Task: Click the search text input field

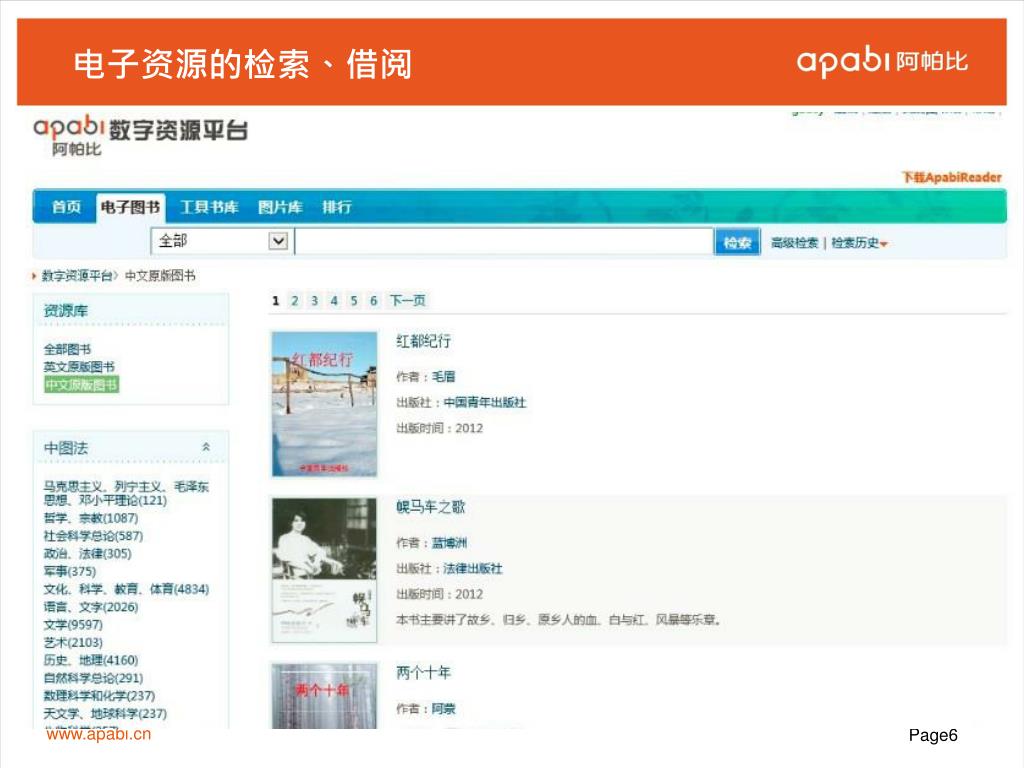Action: click(x=504, y=241)
